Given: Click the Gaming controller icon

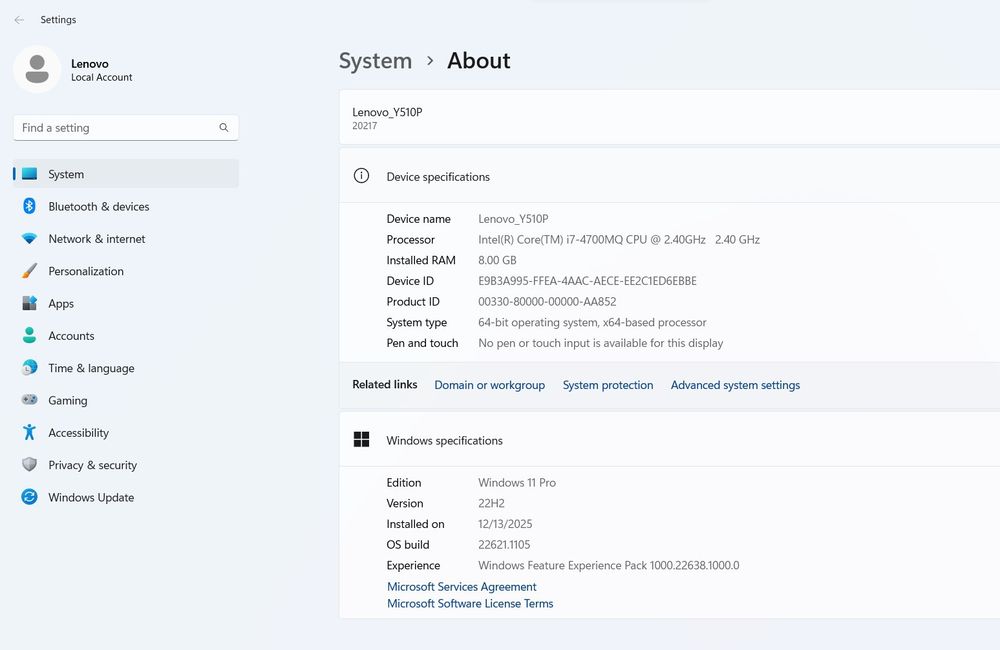Looking at the screenshot, I should coord(30,400).
